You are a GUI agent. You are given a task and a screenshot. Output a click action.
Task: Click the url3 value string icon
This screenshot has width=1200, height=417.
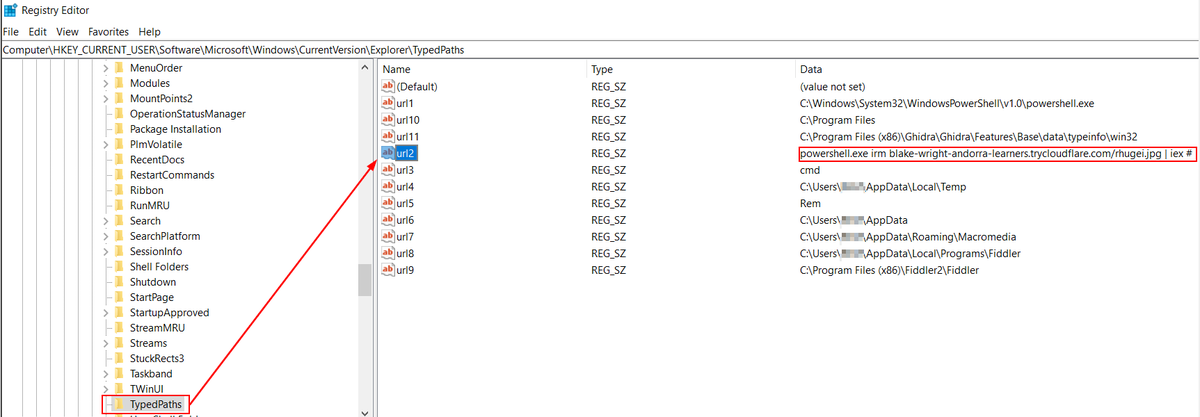(389, 170)
